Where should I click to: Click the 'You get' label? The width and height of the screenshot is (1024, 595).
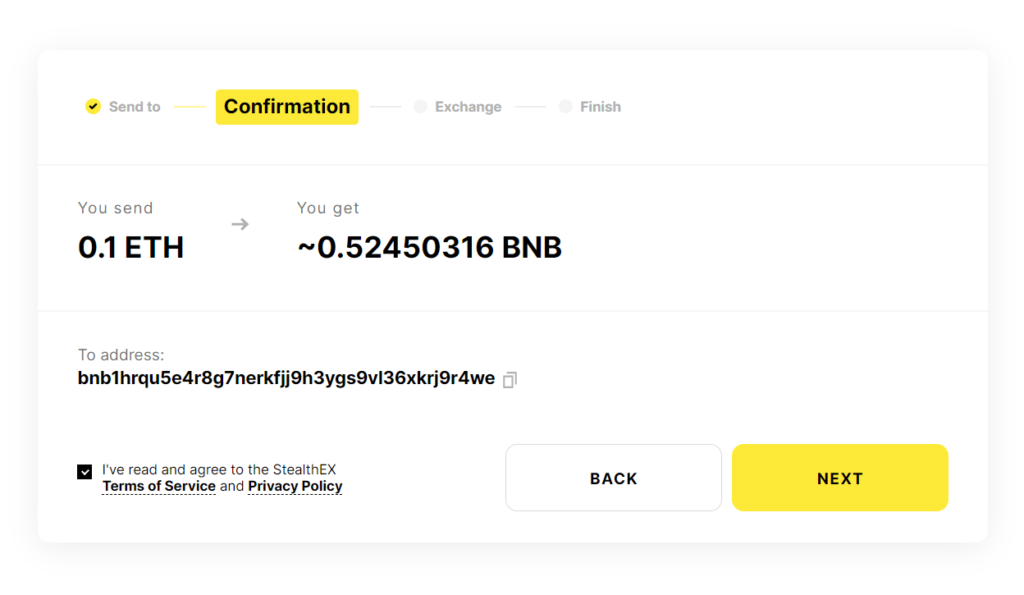pos(328,208)
